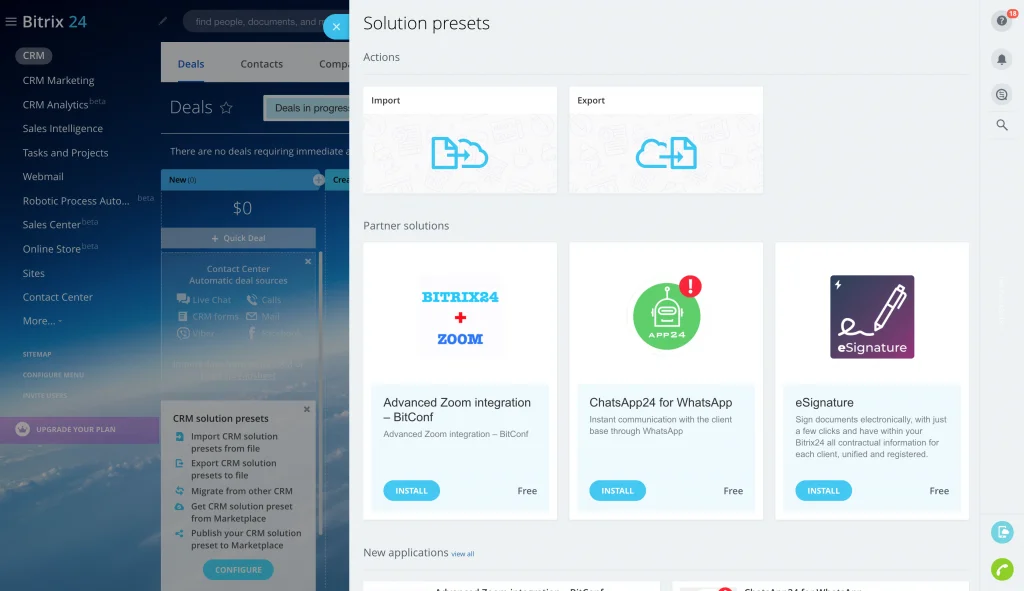Expand the More menu in sidebar
This screenshot has height=591, width=1024.
coord(42,321)
